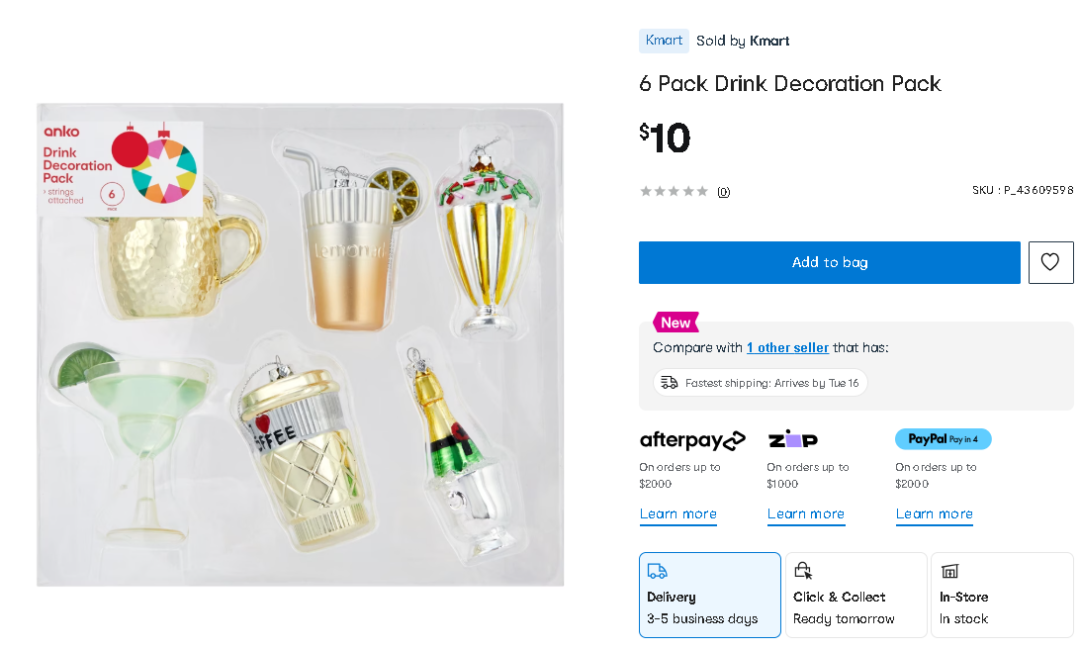Click the Click & Collect bag icon
This screenshot has width=1080, height=650.
[803, 570]
